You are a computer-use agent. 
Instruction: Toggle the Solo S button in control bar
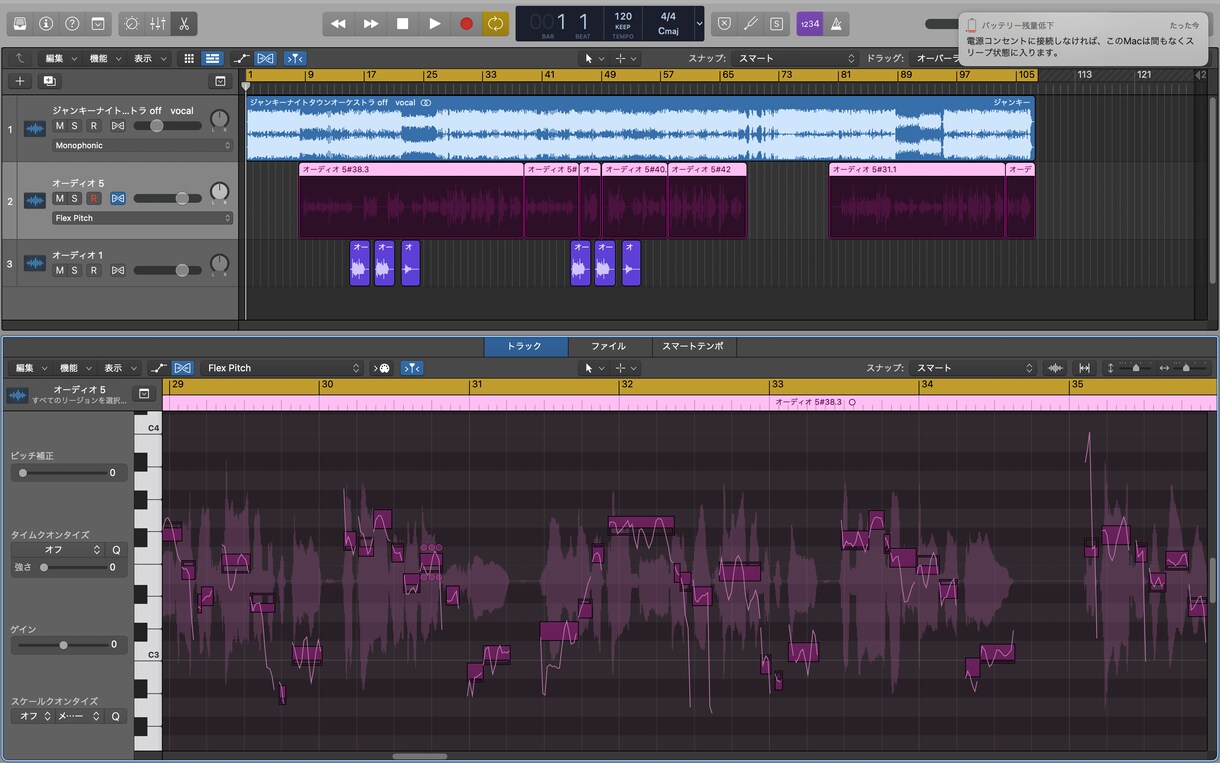(x=776, y=23)
